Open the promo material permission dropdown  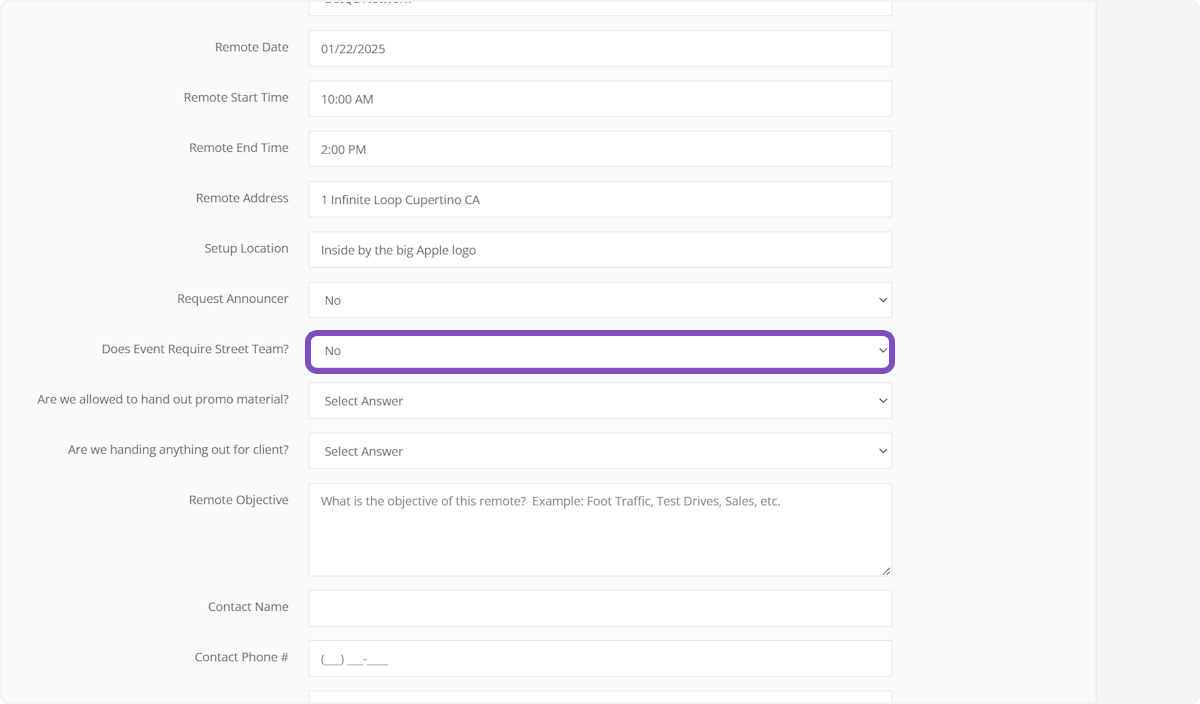click(599, 401)
